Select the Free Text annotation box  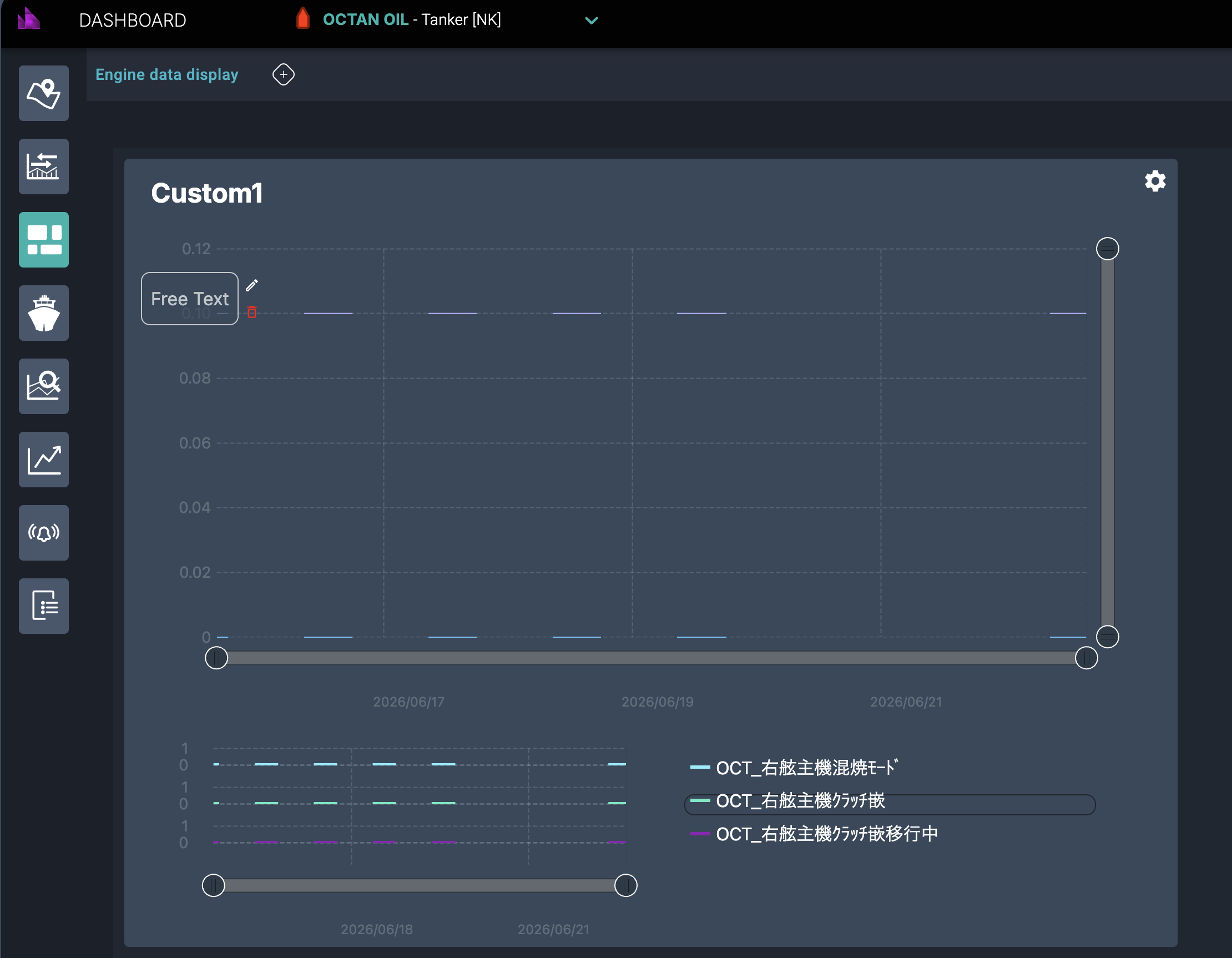(190, 299)
